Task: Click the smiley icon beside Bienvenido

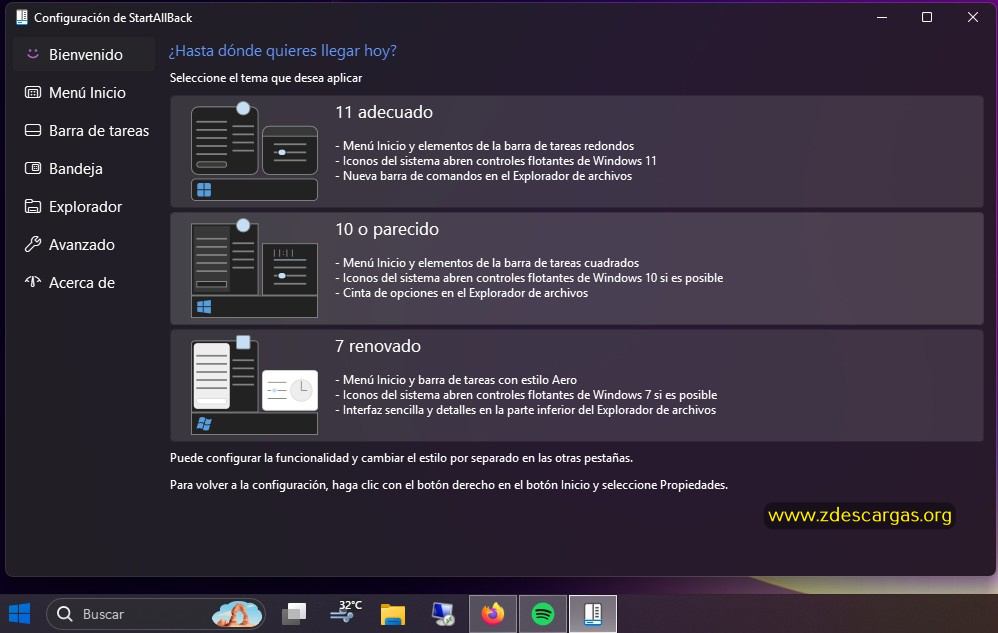Action: pyautogui.click(x=33, y=54)
